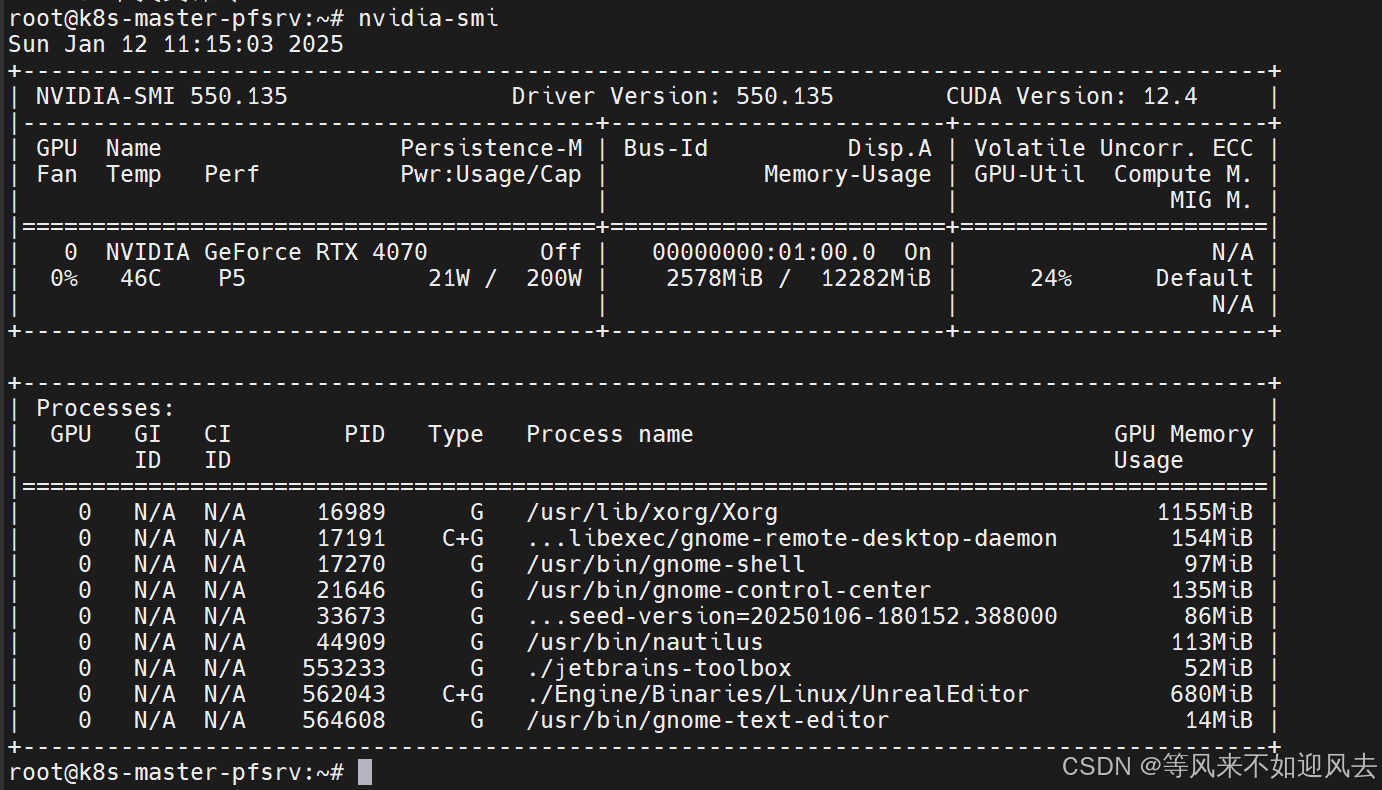This screenshot has width=1382, height=790.
Task: Click the /usr/bin/nautilus process name
Action: (x=645, y=642)
